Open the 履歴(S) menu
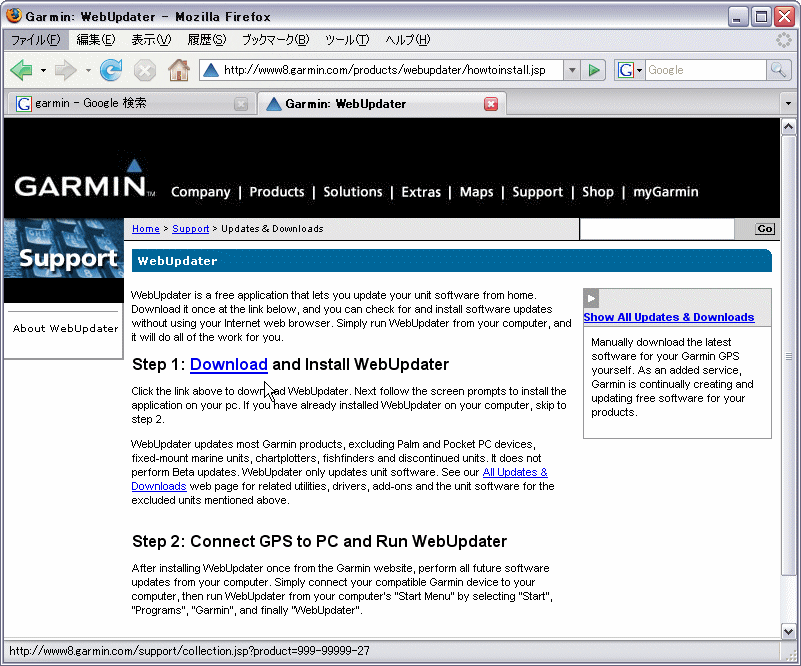The height and width of the screenshot is (666, 801). click(206, 40)
